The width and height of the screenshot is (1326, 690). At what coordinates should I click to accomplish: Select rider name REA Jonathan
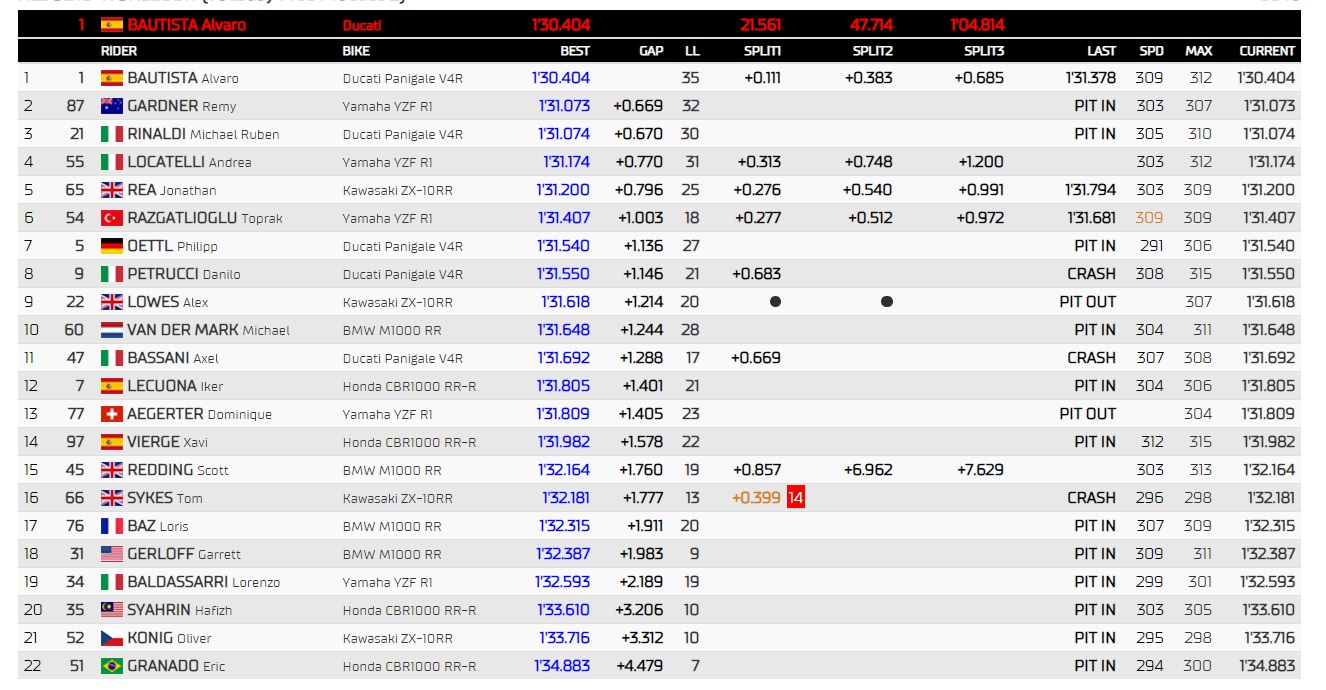click(x=172, y=190)
